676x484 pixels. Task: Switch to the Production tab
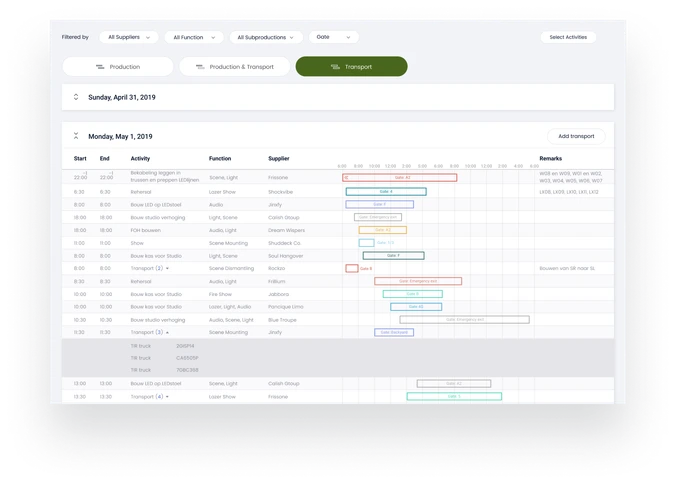click(x=118, y=67)
